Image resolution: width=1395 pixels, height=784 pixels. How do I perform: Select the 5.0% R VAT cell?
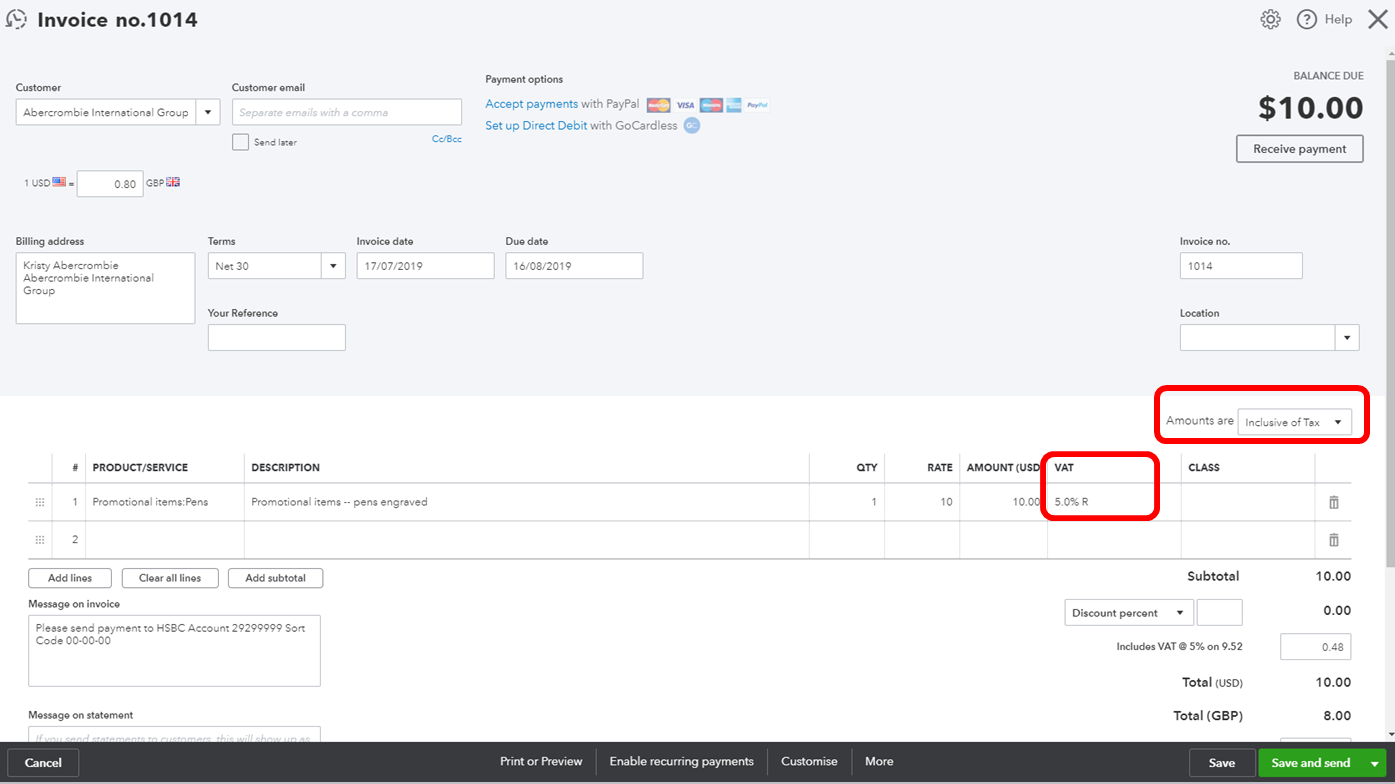(x=1114, y=502)
